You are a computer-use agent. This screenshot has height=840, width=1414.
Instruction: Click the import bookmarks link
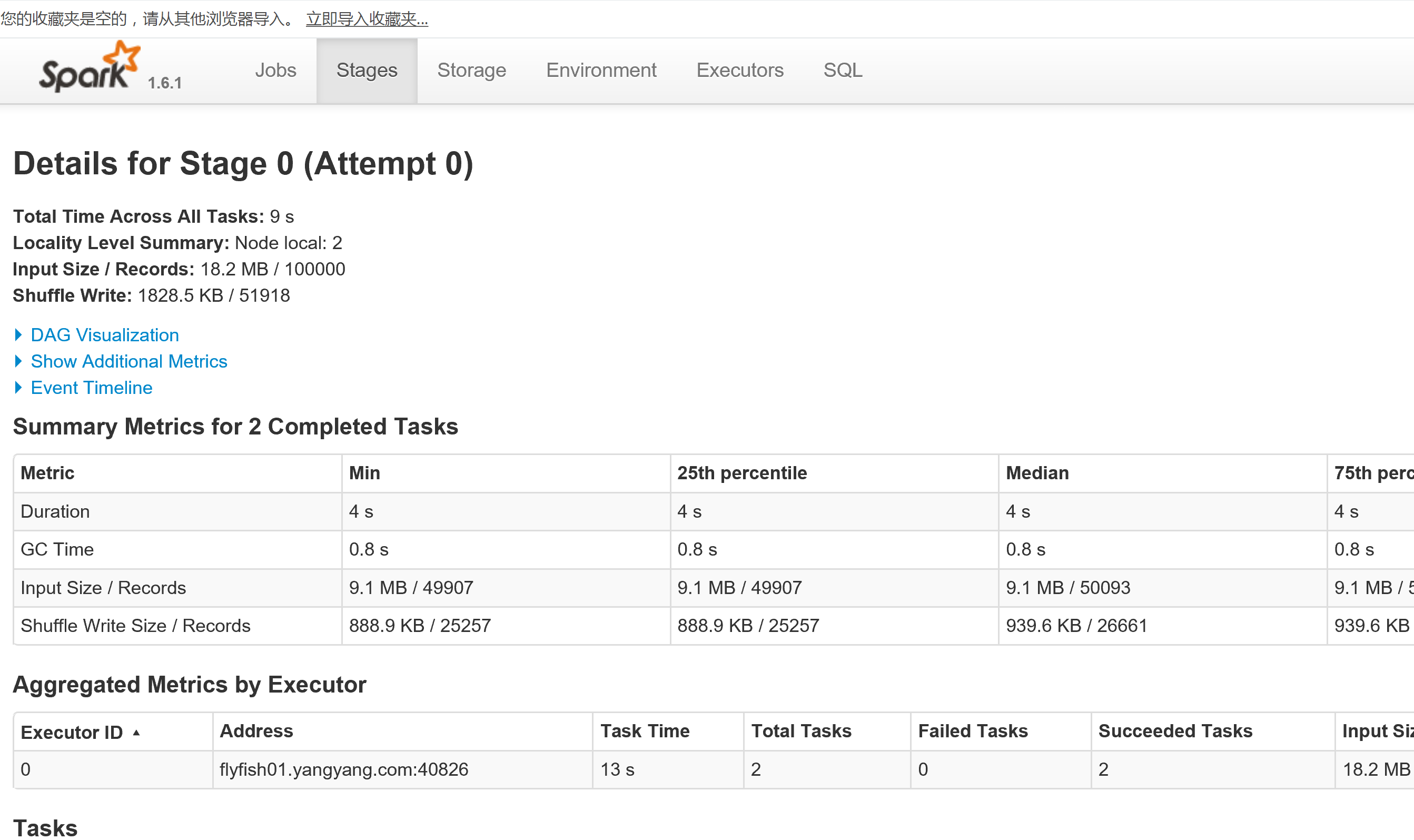(367, 19)
